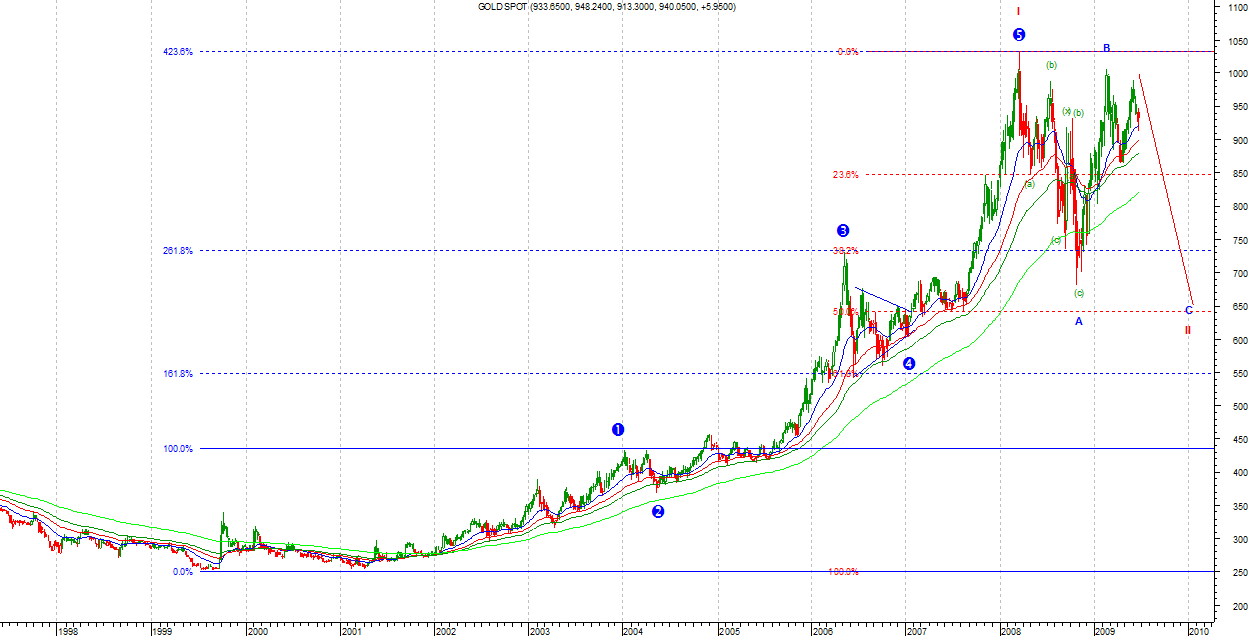Screen dimensions: 1250x636
Task: Click the red wave II label
Action: coord(1188,330)
